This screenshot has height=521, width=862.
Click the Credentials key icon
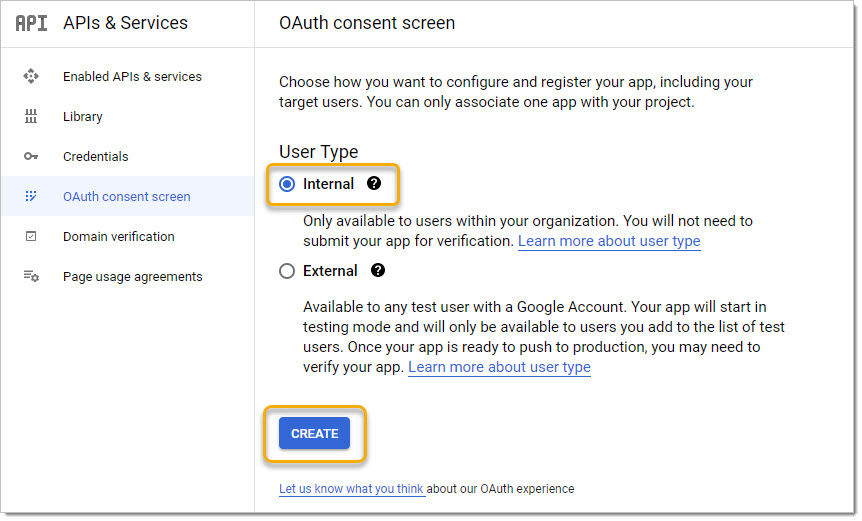tap(31, 156)
